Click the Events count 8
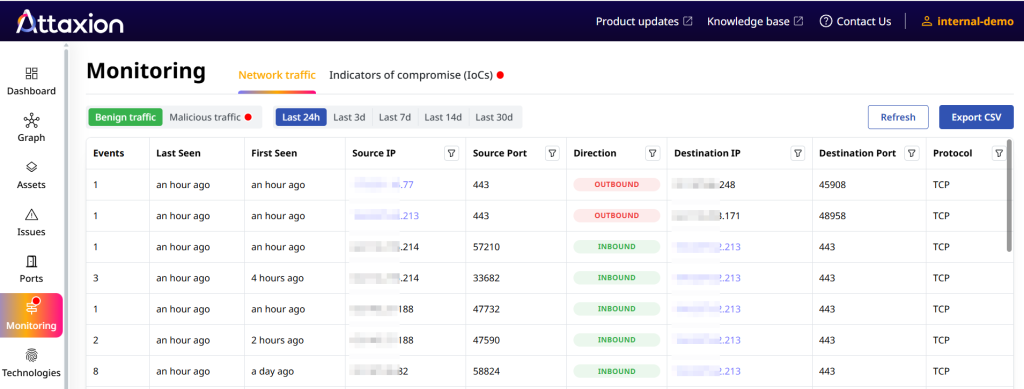1024x389 pixels. tap(95, 371)
